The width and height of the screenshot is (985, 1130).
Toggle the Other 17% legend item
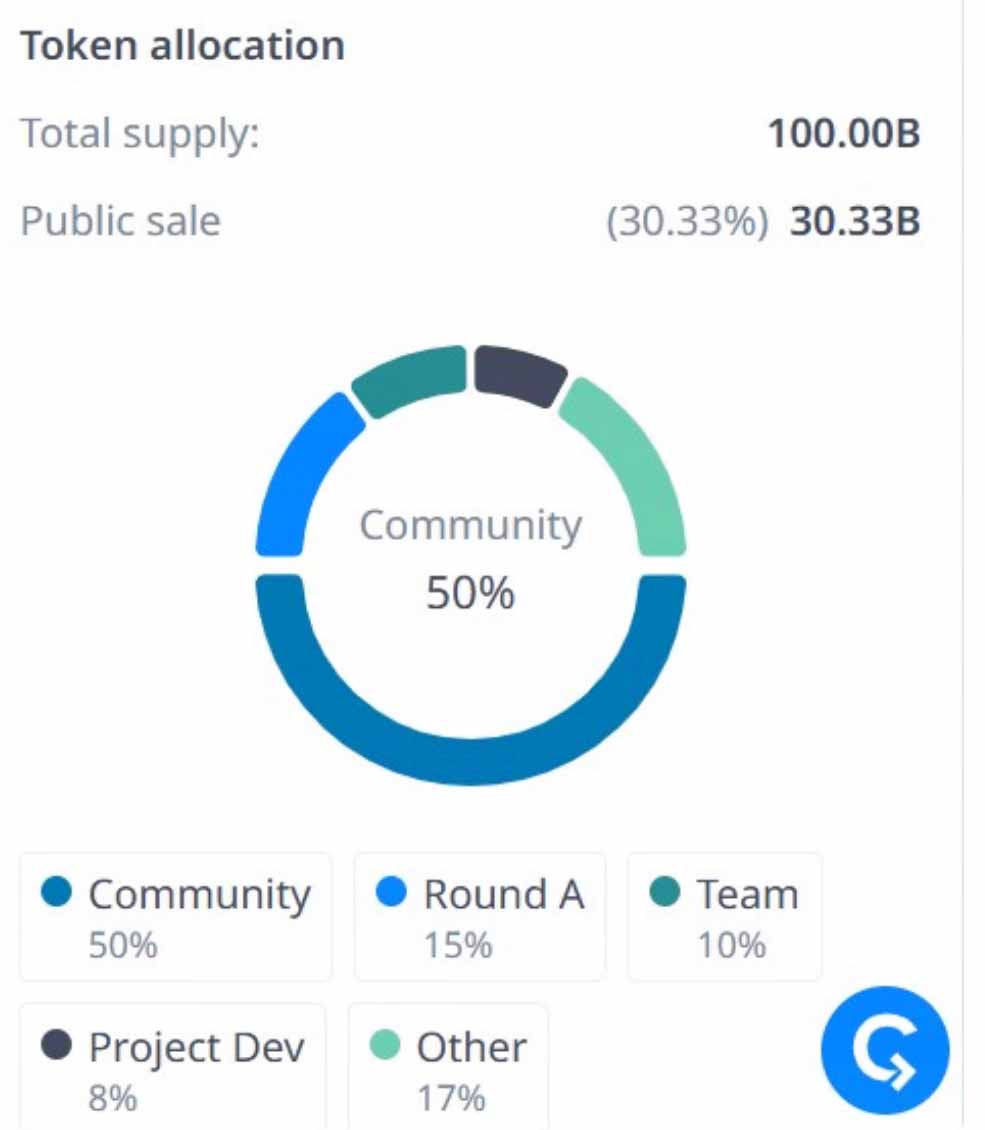coord(448,1068)
